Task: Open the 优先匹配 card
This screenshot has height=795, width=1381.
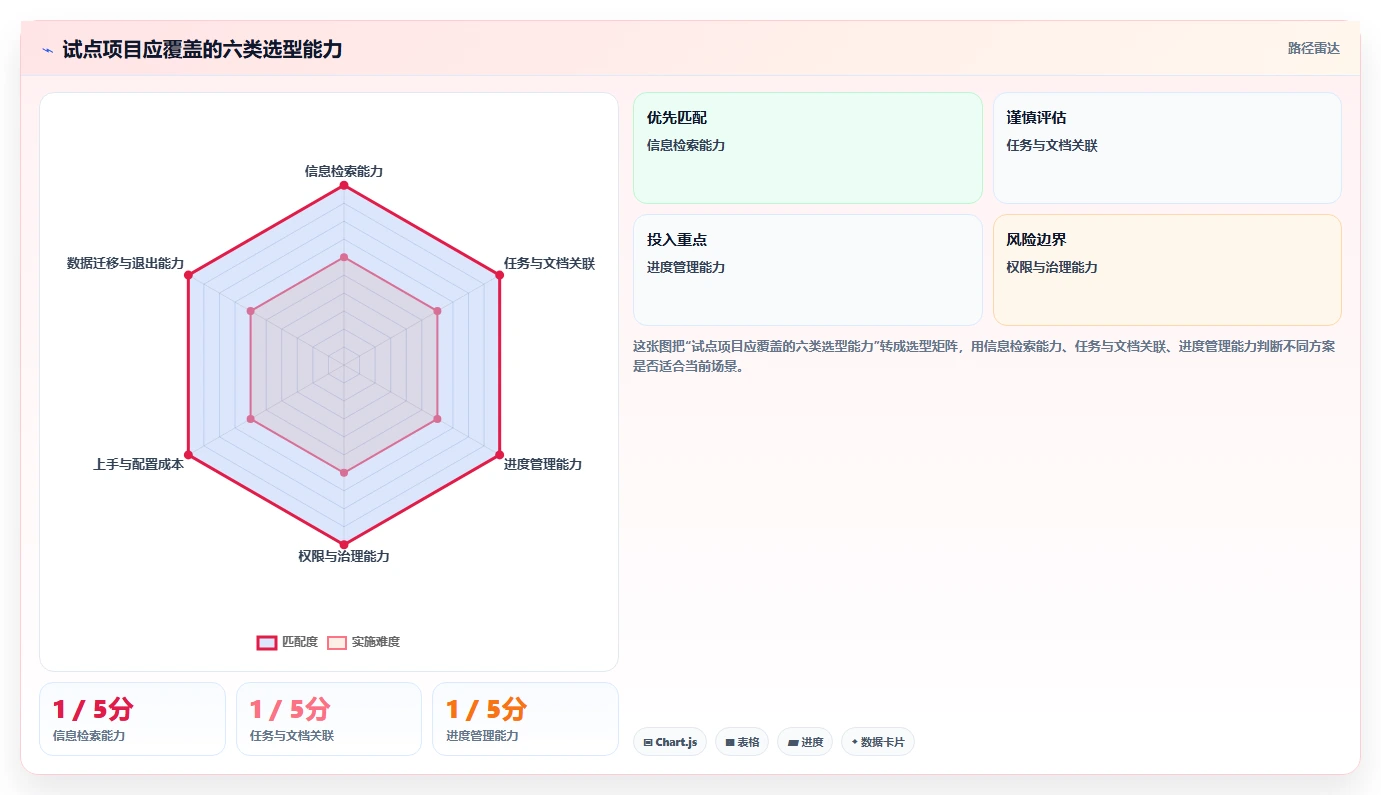Action: tap(808, 148)
